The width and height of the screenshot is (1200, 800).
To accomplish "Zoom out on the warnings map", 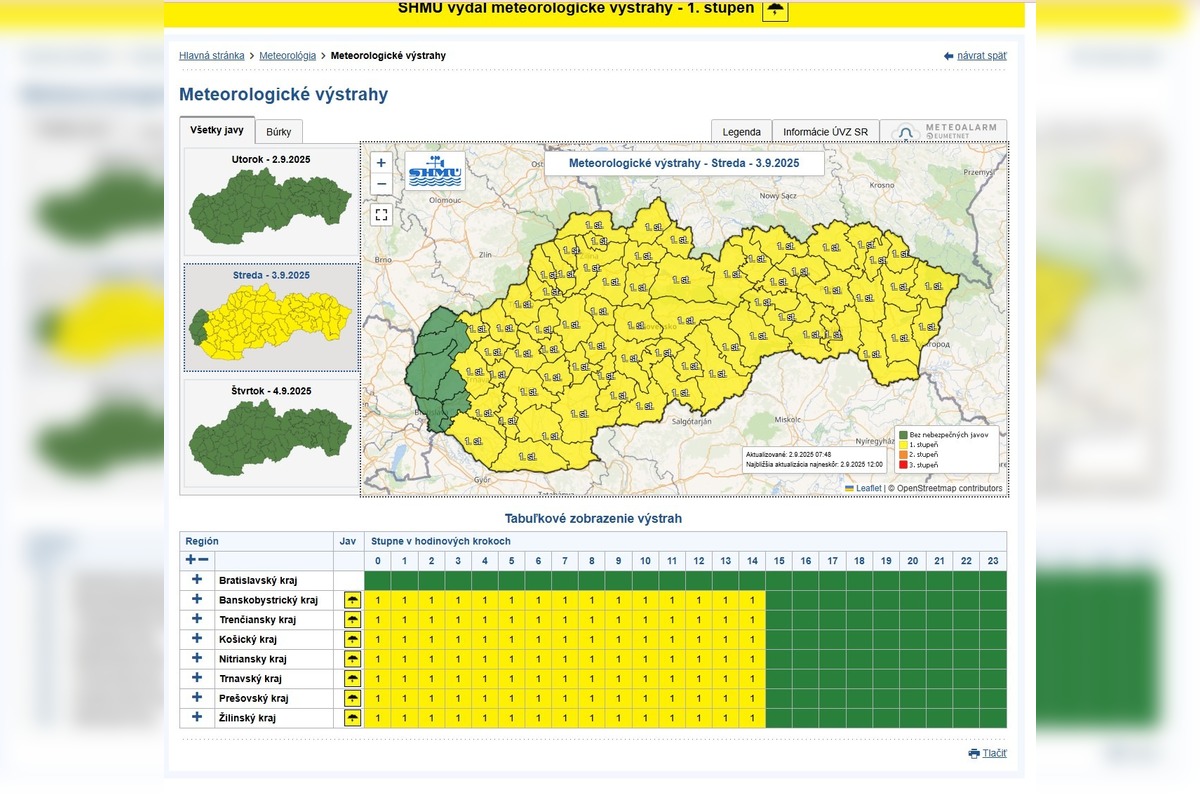I will 381,184.
